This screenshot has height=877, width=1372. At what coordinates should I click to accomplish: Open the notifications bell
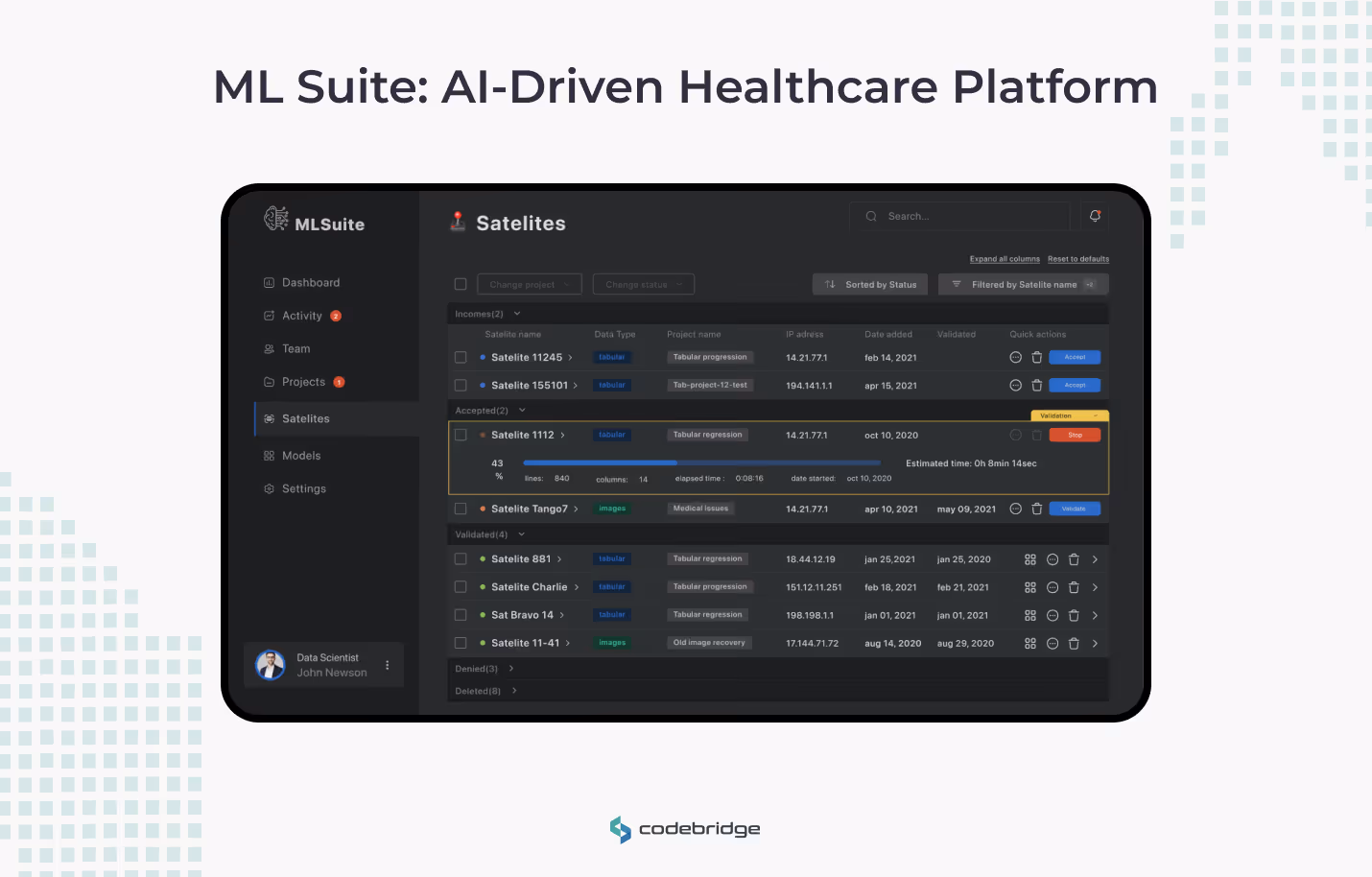1095,216
